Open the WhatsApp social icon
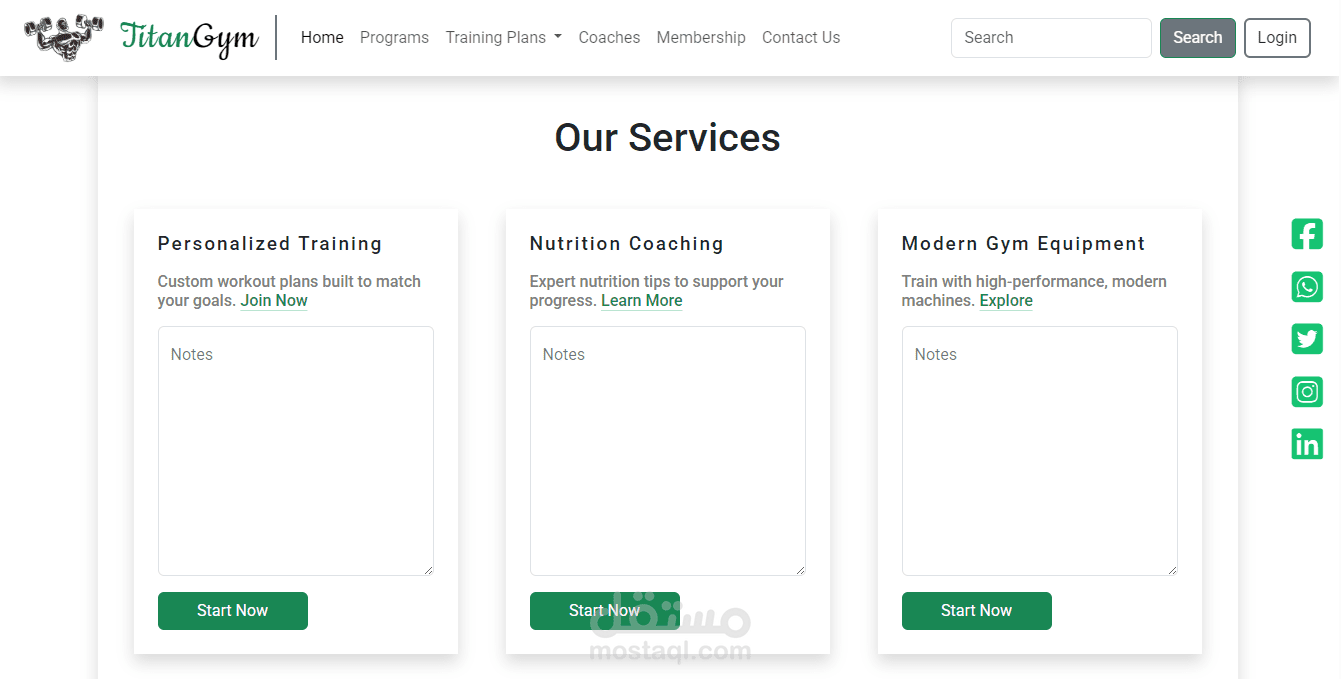Viewport: 1341px width, 679px height. click(1307, 287)
